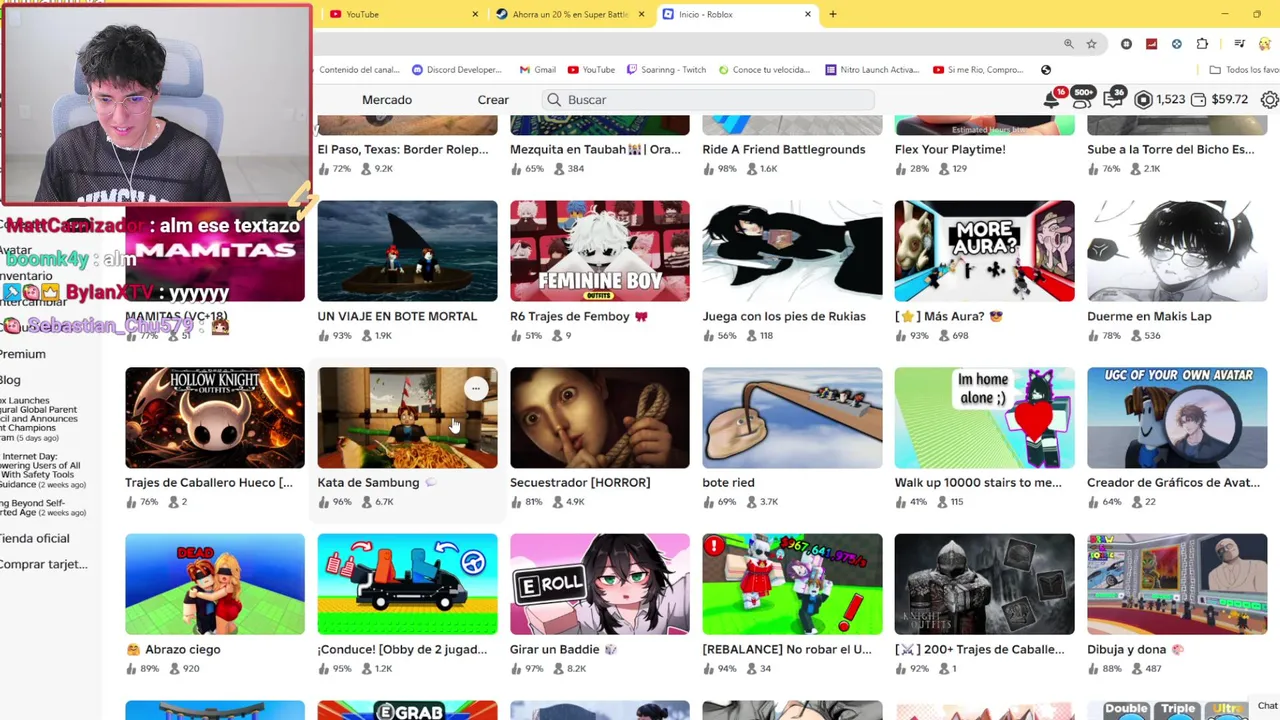Open R6 Trajes de Femboy thumbnail
Image resolution: width=1280 pixels, height=720 pixels.
pos(600,251)
